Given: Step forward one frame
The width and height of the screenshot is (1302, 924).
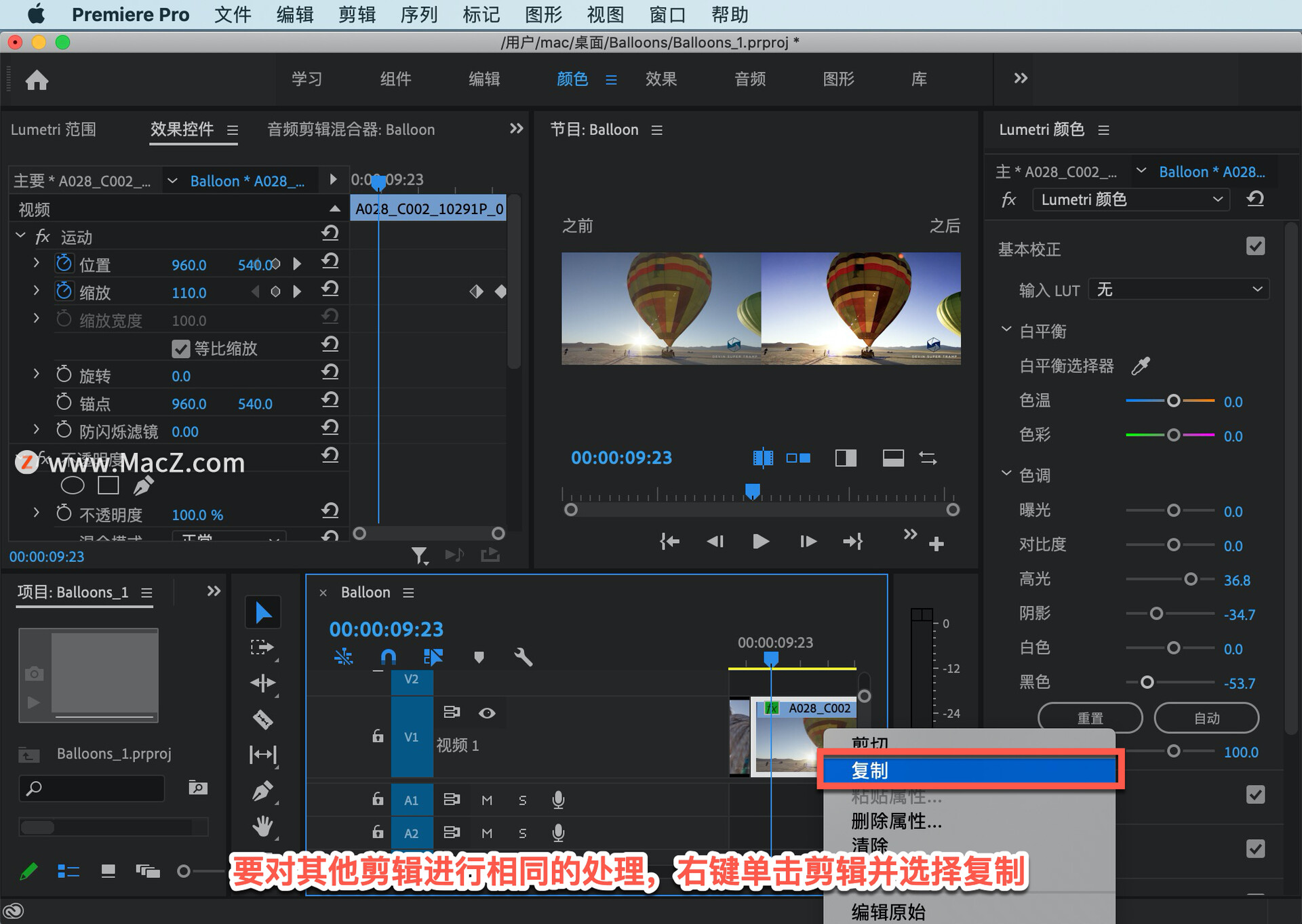Looking at the screenshot, I should pos(808,541).
